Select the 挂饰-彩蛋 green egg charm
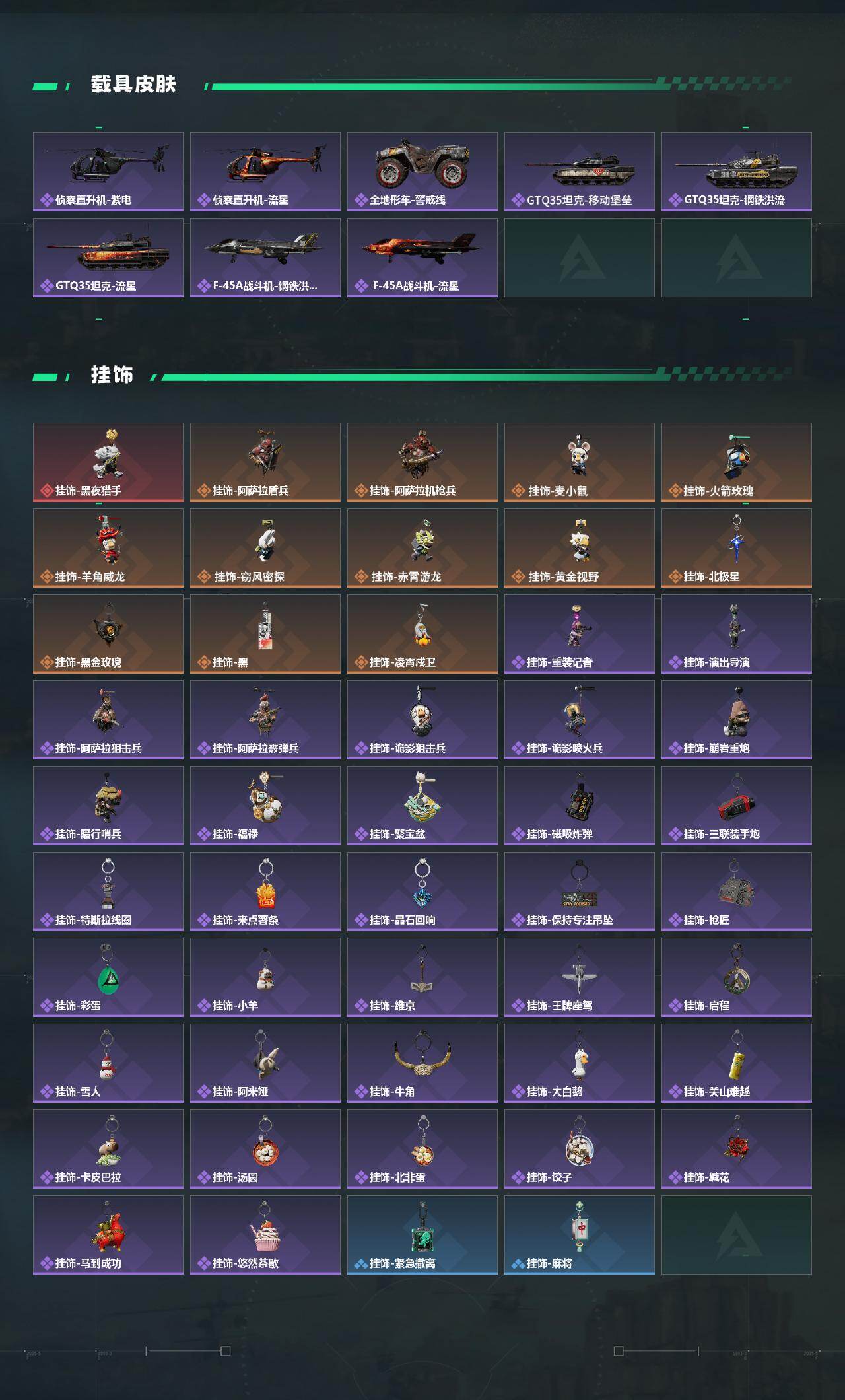845x1400 pixels. [x=108, y=977]
